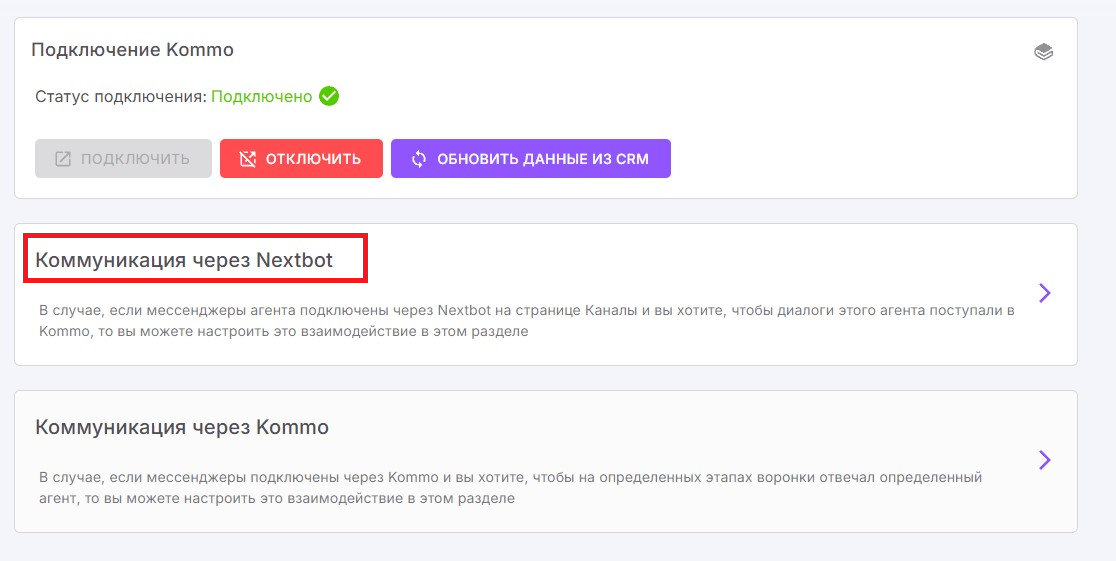Click the unlink icon on Отключить button
The image size is (1116, 561).
point(247,159)
